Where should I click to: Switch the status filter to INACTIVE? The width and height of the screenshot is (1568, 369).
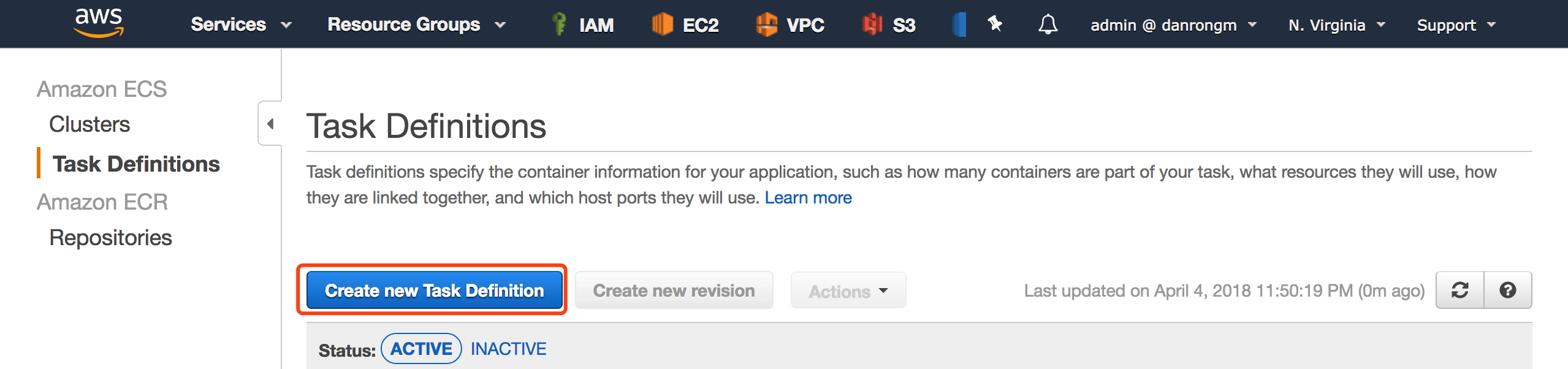[508, 349]
